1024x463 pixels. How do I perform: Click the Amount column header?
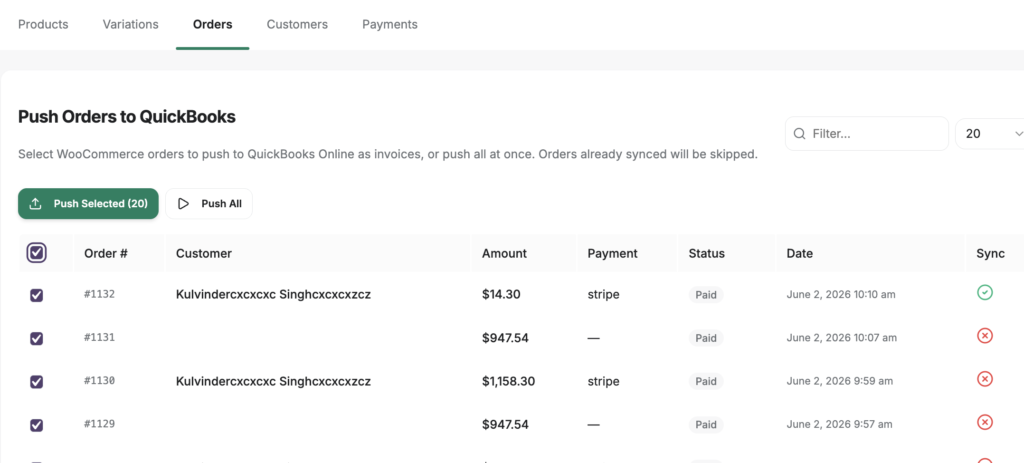click(x=504, y=253)
